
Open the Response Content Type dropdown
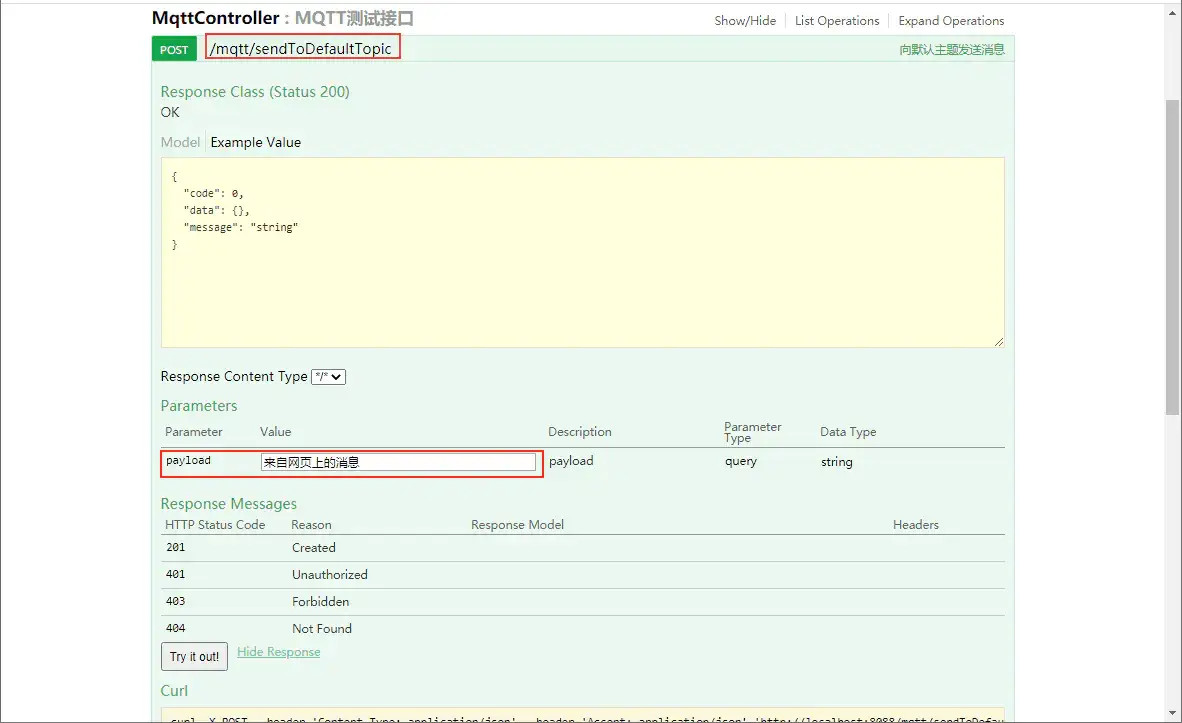click(x=329, y=377)
